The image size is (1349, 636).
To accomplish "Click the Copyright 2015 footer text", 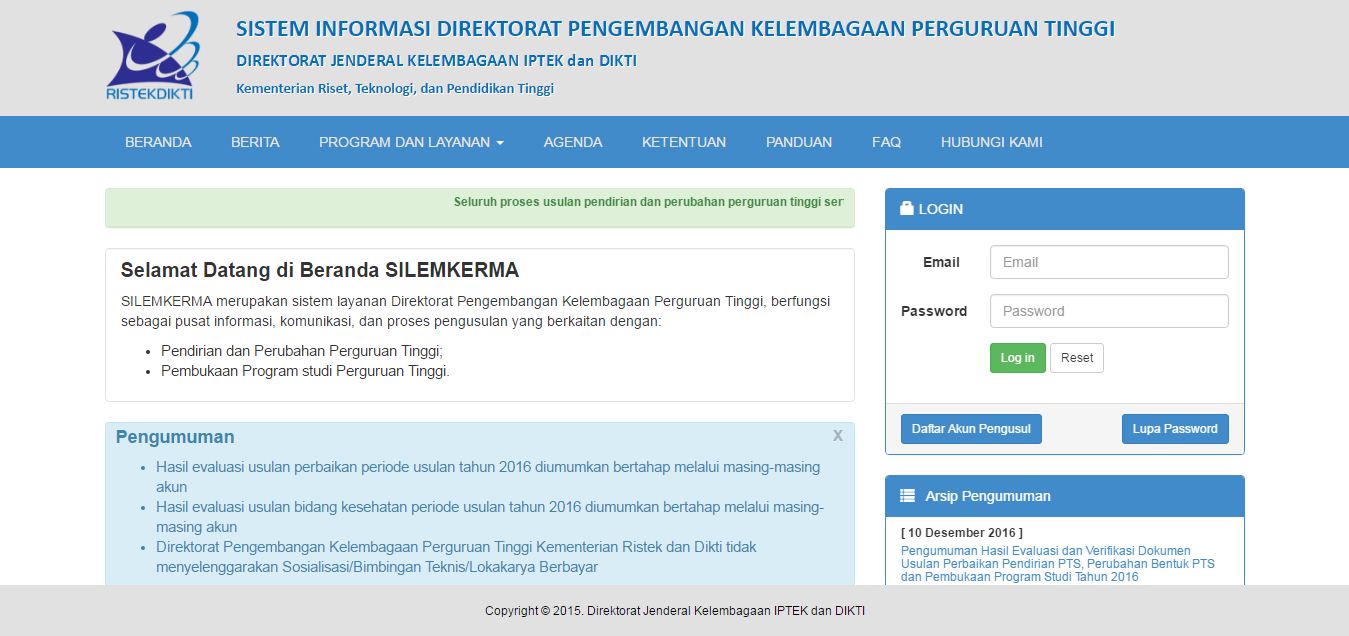I will tap(675, 611).
